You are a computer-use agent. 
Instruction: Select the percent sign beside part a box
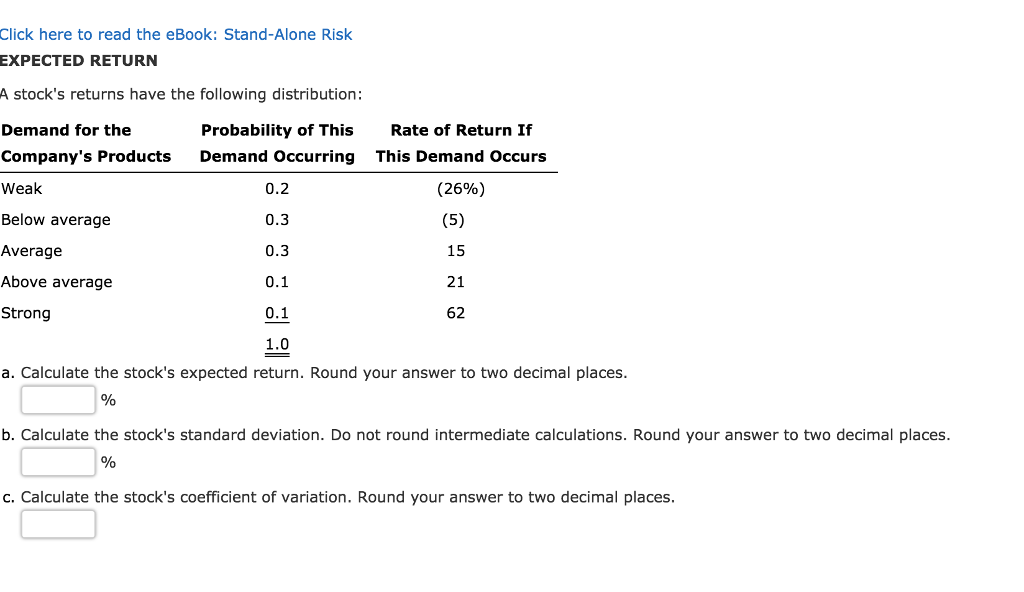108,400
